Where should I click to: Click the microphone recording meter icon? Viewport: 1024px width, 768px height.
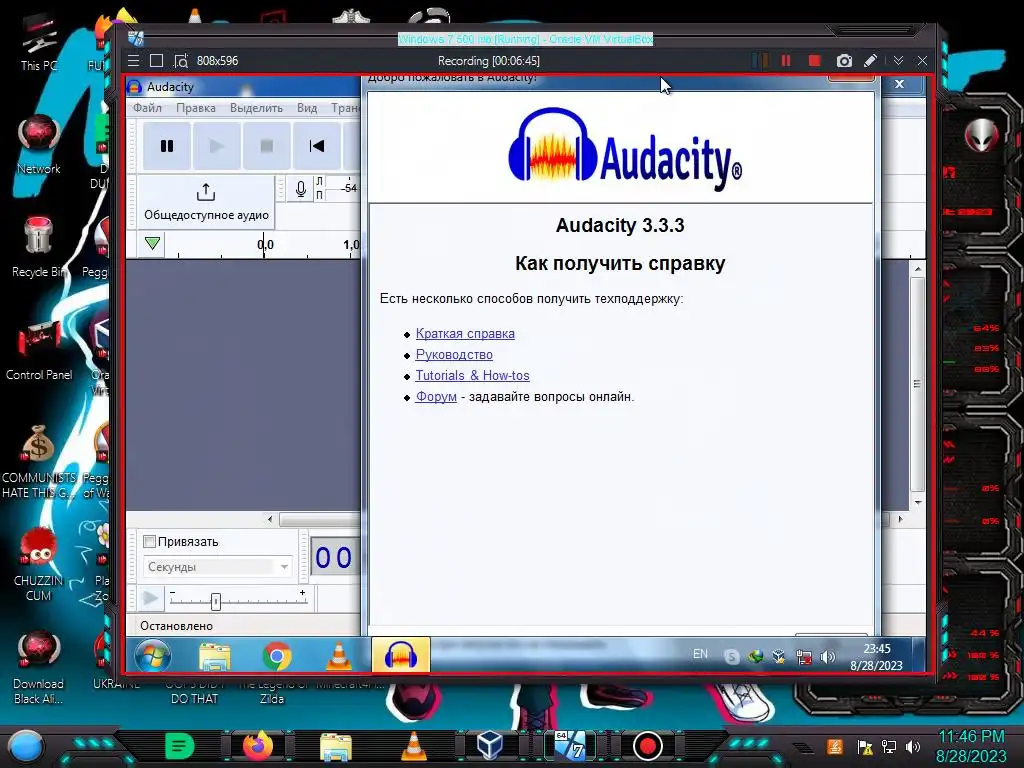point(300,189)
